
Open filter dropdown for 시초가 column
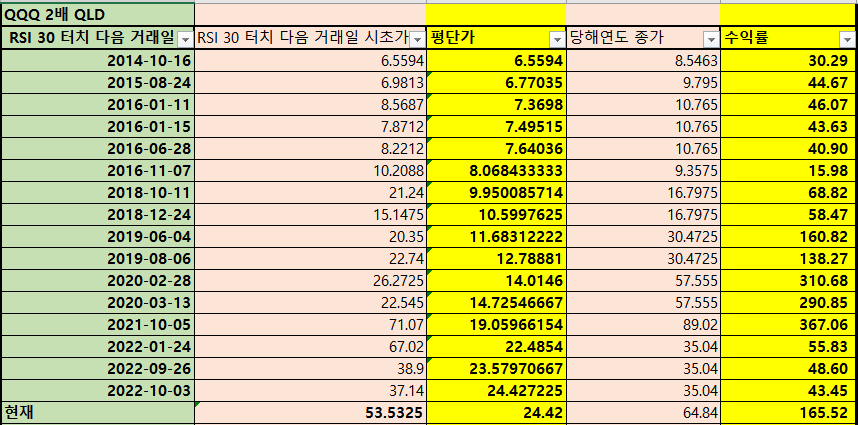coord(418,39)
